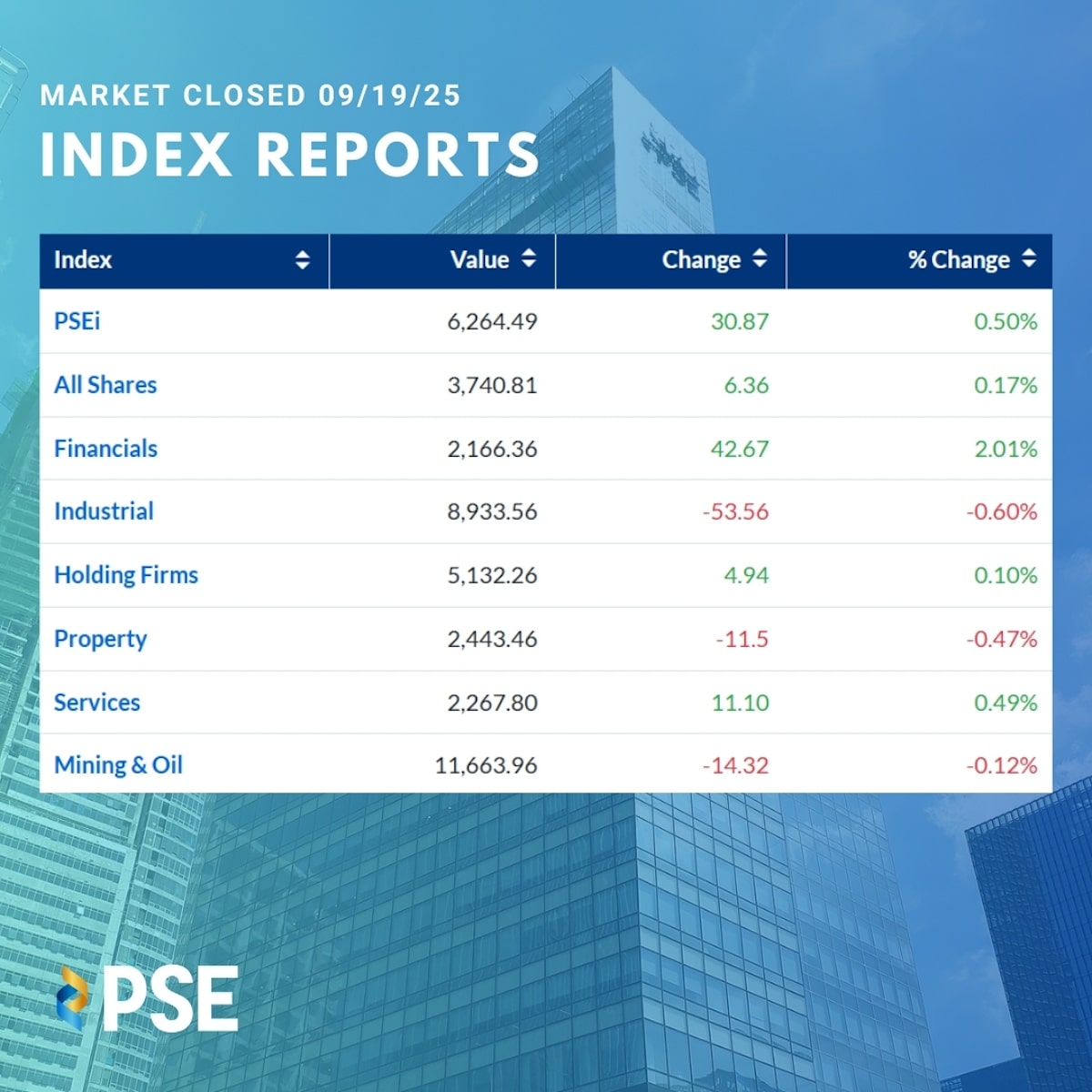This screenshot has width=1092, height=1092.
Task: Expand sorting options for the Change column
Action: click(x=758, y=260)
